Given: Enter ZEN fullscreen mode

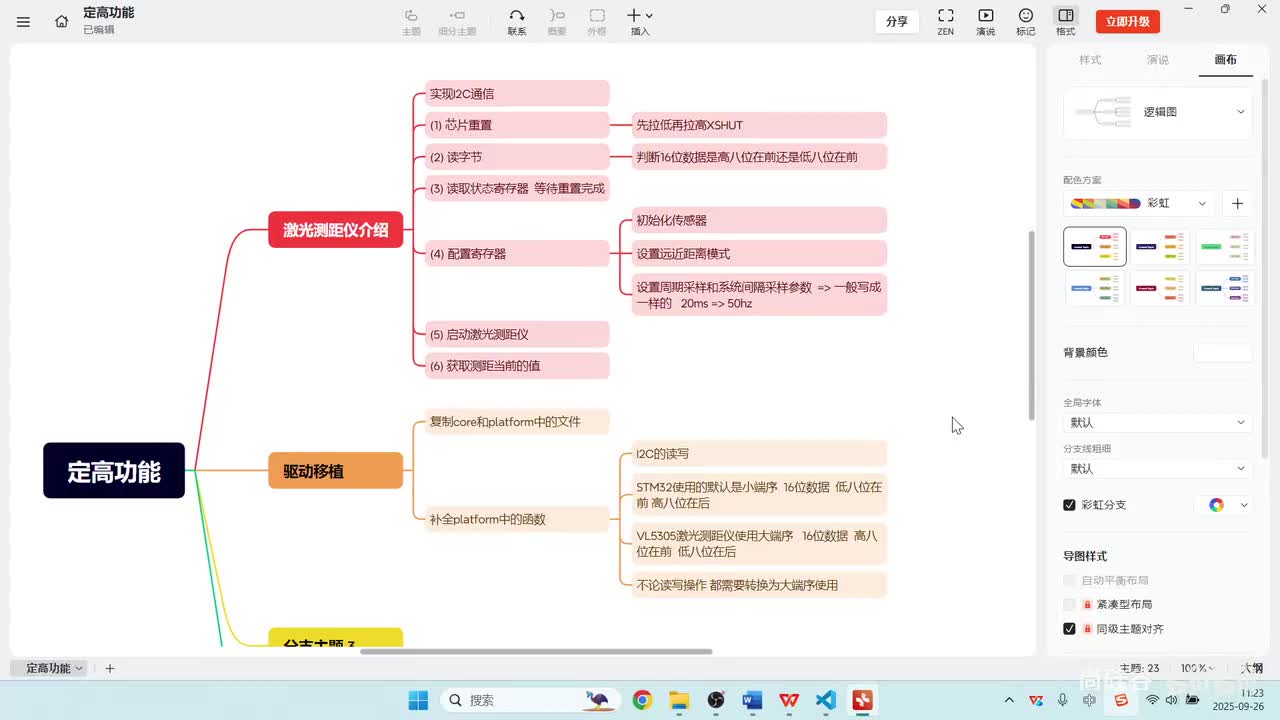Looking at the screenshot, I should coord(945,21).
